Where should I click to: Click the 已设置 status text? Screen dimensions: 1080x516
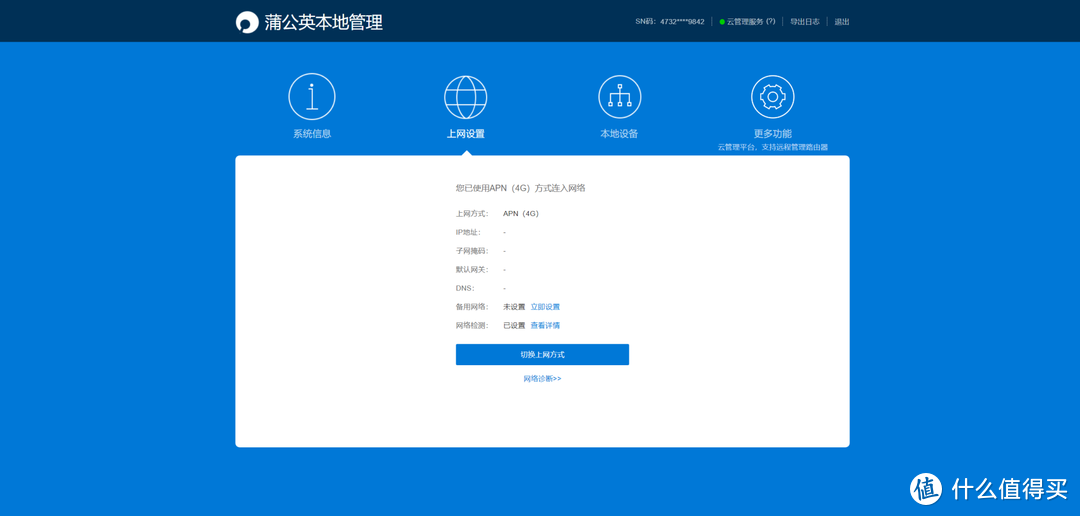[514, 325]
